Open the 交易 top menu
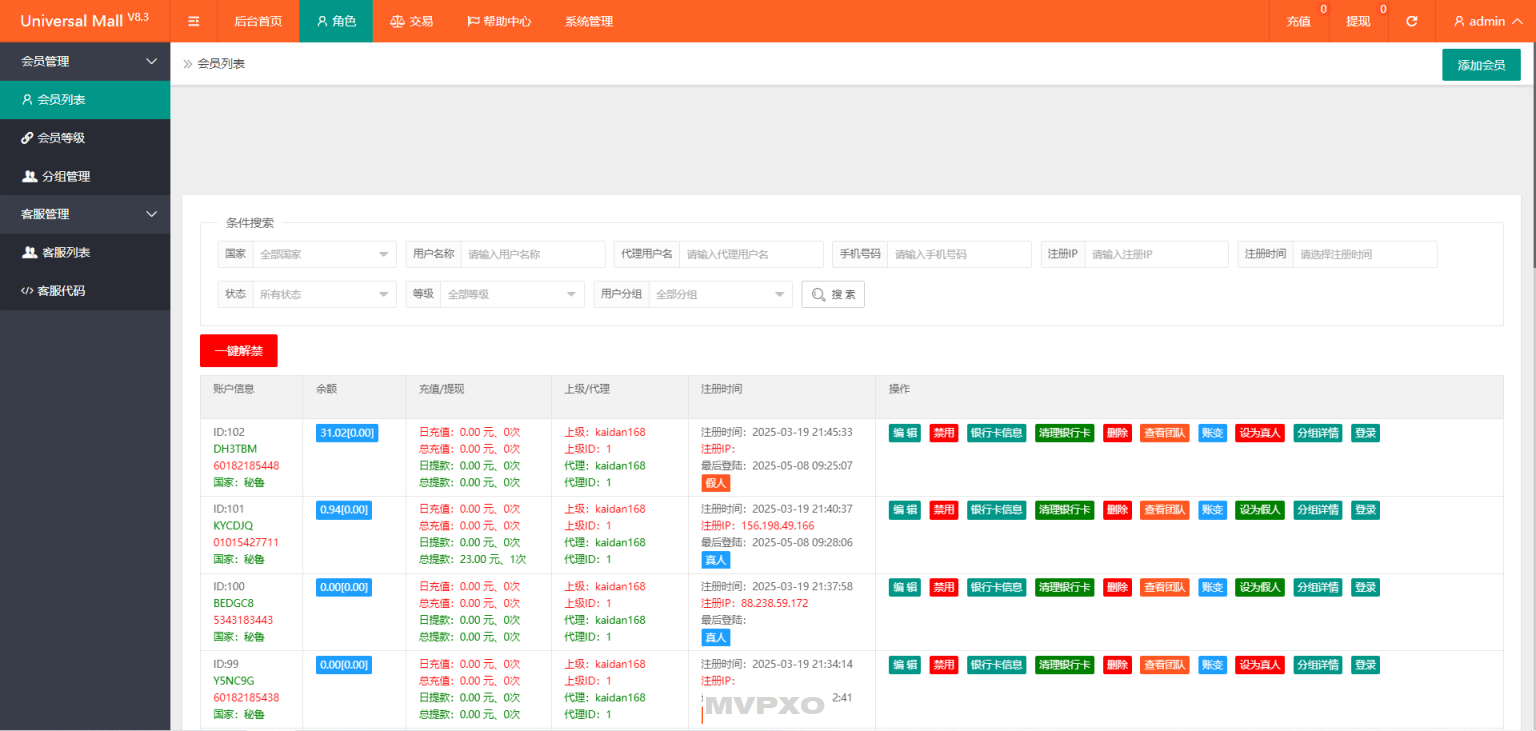Screen dimensions: 1536x731 click(412, 21)
